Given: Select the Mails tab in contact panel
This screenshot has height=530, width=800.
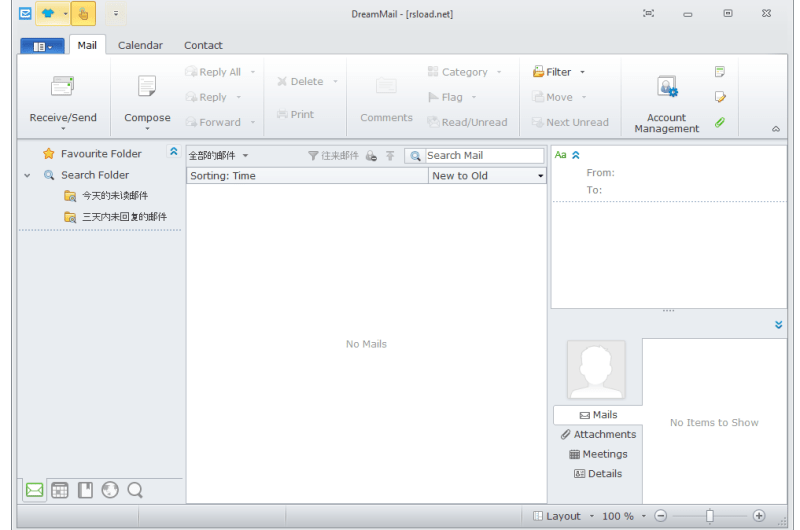Looking at the screenshot, I should pyautogui.click(x=598, y=415).
